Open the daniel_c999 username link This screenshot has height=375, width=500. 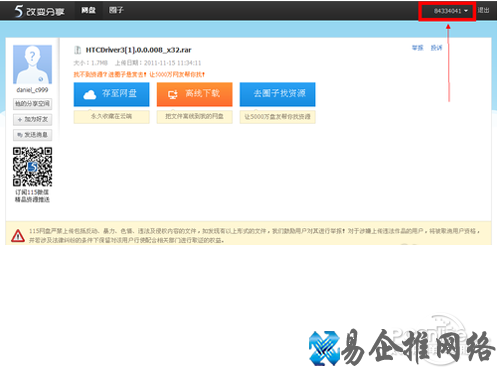pyautogui.click(x=32, y=90)
